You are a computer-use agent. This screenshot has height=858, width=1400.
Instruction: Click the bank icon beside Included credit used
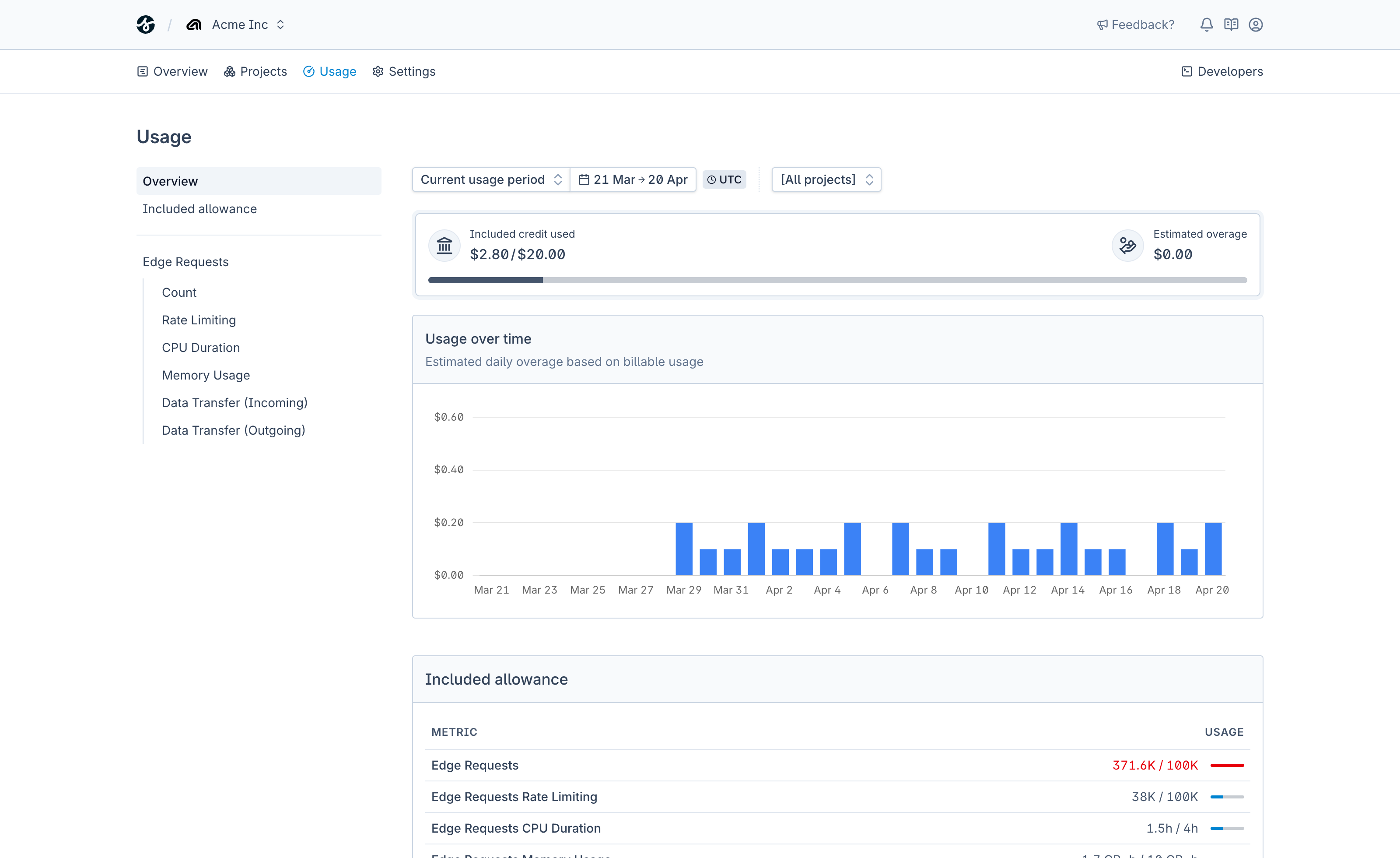click(444, 245)
